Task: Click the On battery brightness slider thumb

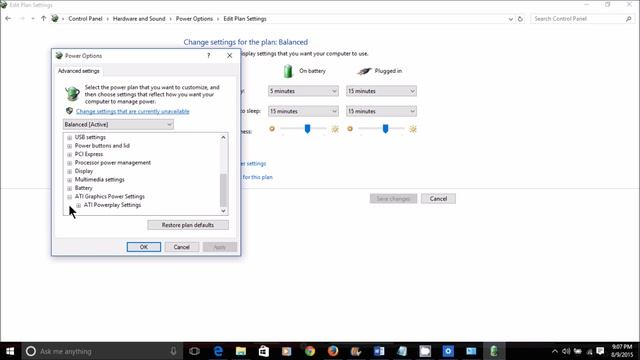Action: pos(307,129)
